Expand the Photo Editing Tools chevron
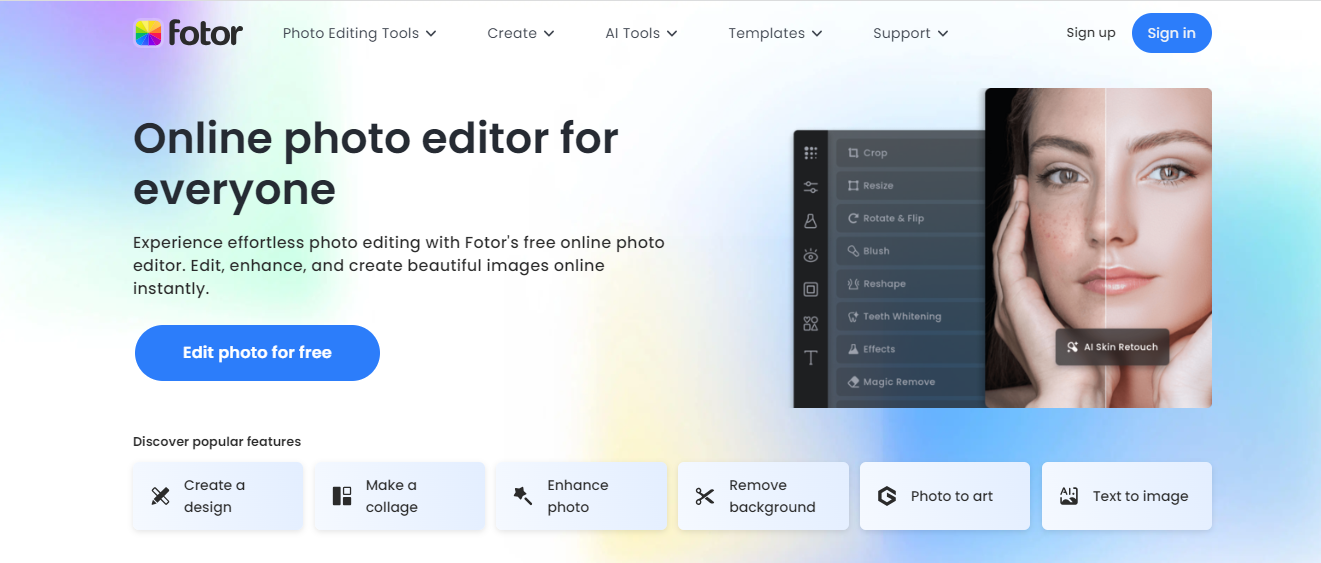Viewport: 1321px width, 563px height. (431, 33)
